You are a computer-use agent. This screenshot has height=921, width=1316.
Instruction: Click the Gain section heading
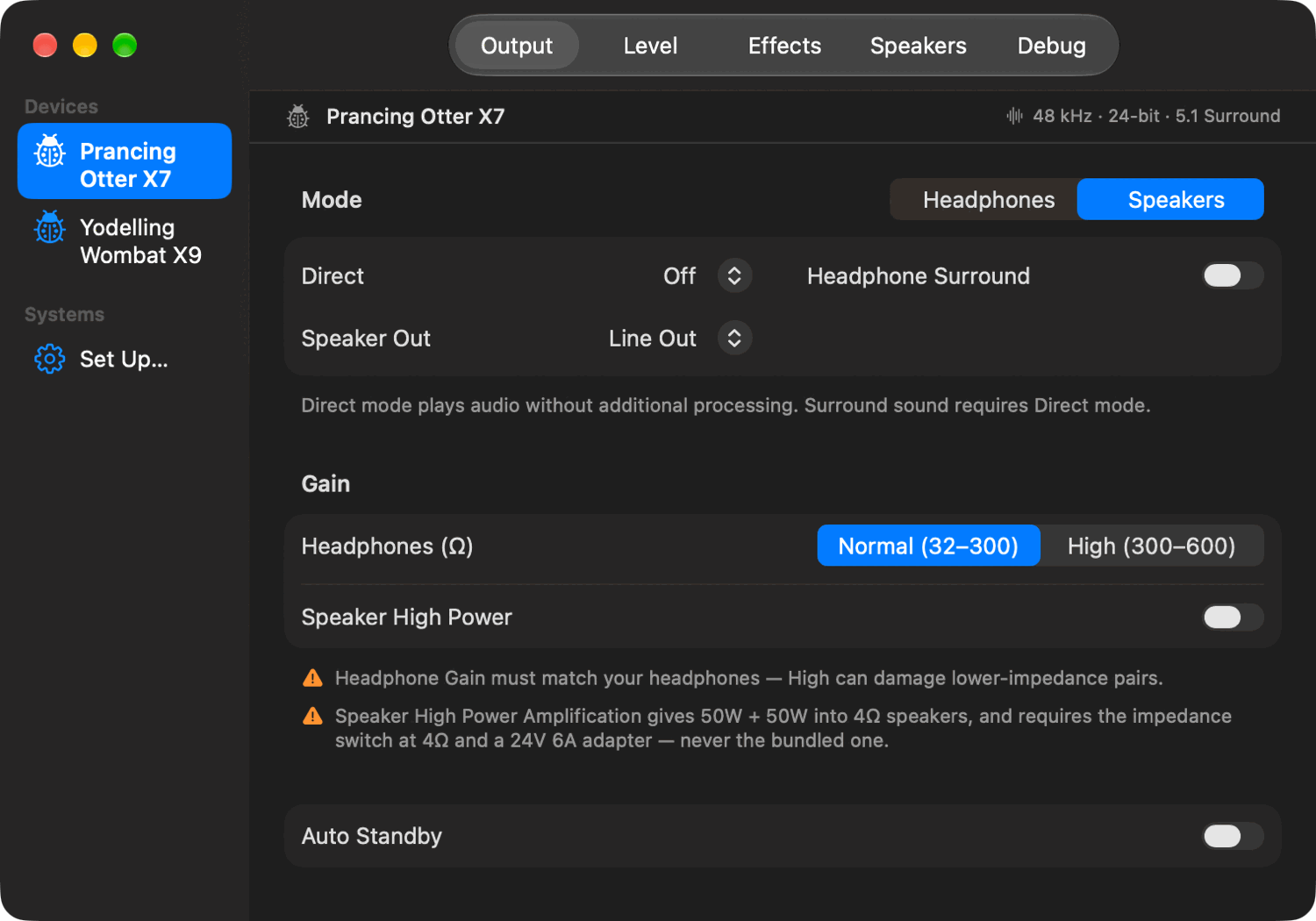(325, 483)
